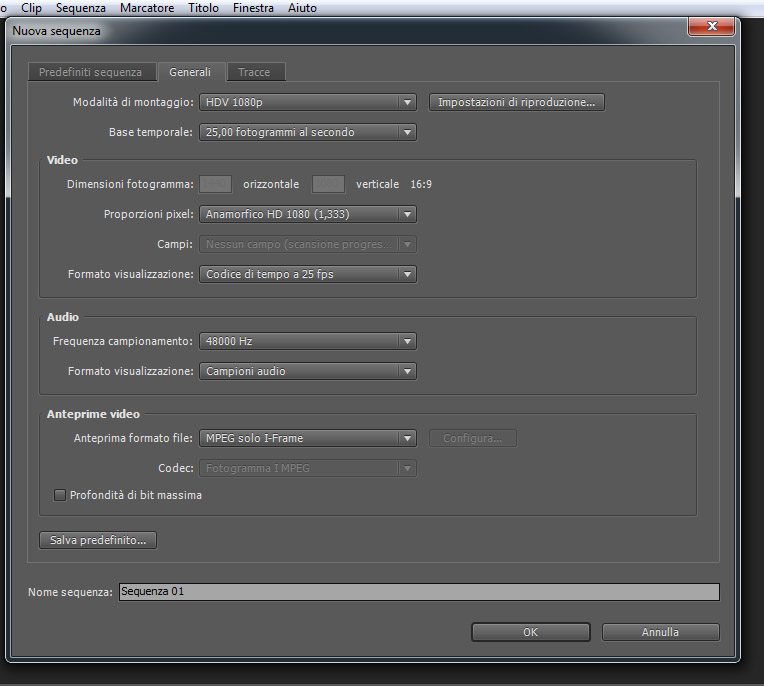Click Impostazioni di riproduzione button
This screenshot has width=764, height=686.
click(x=516, y=102)
